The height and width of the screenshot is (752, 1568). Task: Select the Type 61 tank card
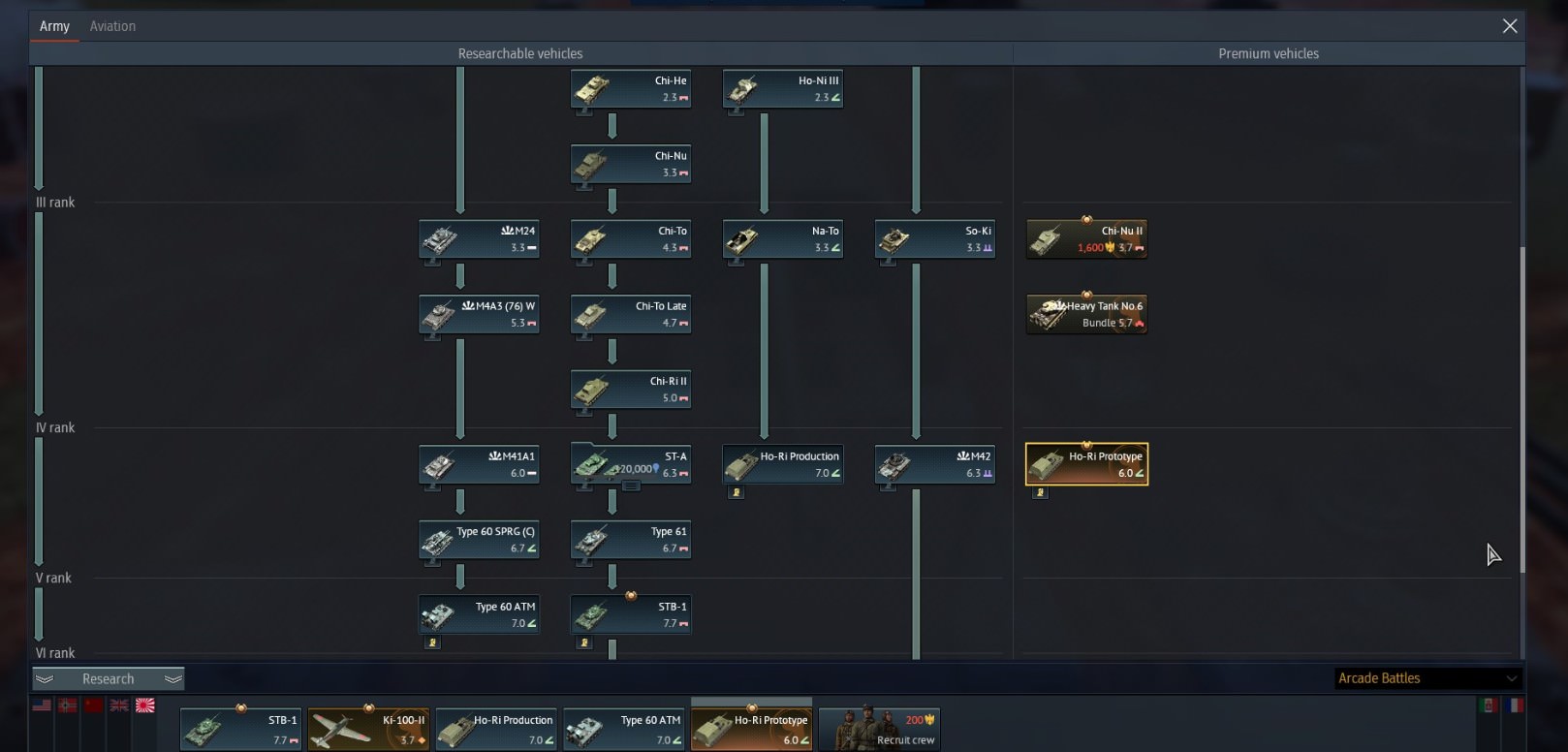pyautogui.click(x=631, y=540)
